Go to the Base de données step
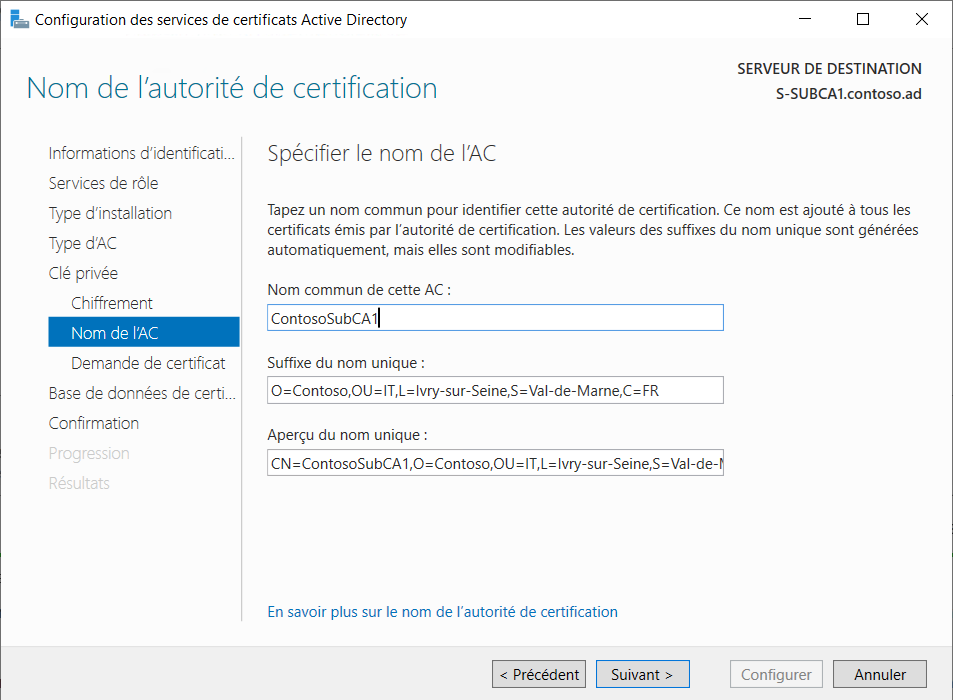Image resolution: width=953 pixels, height=700 pixels. pyautogui.click(x=141, y=393)
